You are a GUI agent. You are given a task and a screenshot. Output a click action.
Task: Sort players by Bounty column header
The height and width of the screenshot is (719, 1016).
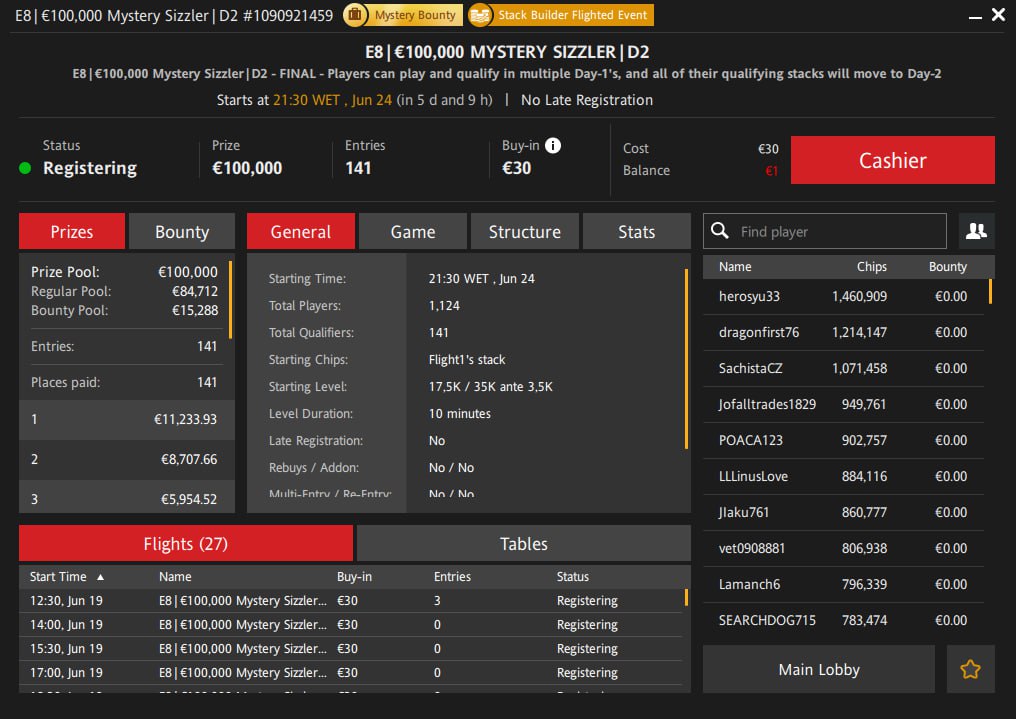(947, 266)
